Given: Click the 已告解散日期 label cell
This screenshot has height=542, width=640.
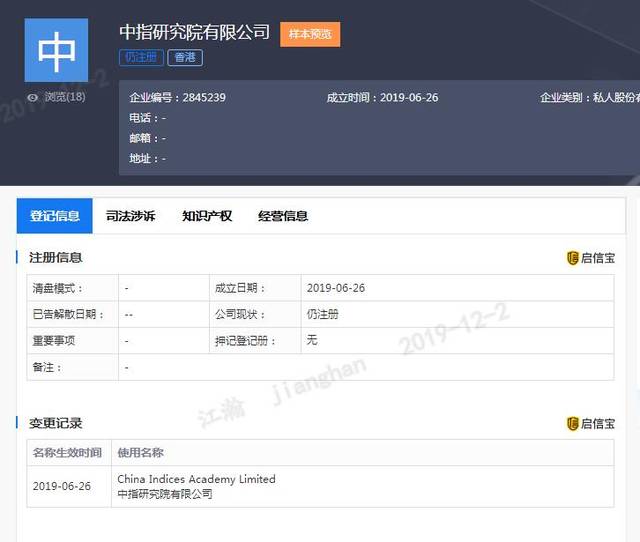Looking at the screenshot, I should [x=73, y=314].
